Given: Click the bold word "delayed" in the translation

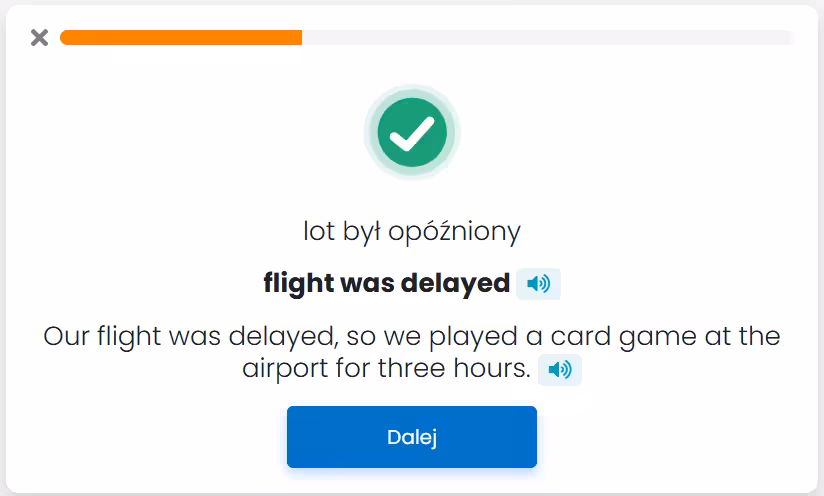Looking at the screenshot, I should click(x=455, y=284).
